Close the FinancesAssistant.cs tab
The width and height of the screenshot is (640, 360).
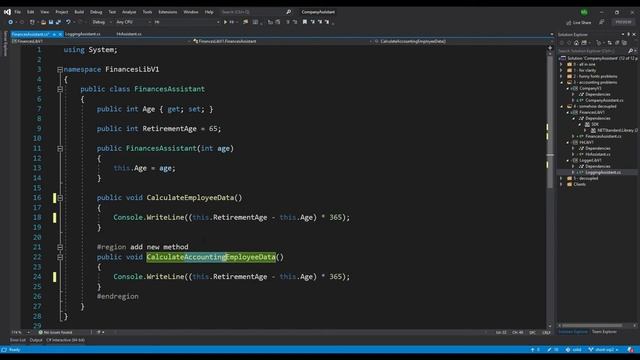pyautogui.click(x=60, y=34)
